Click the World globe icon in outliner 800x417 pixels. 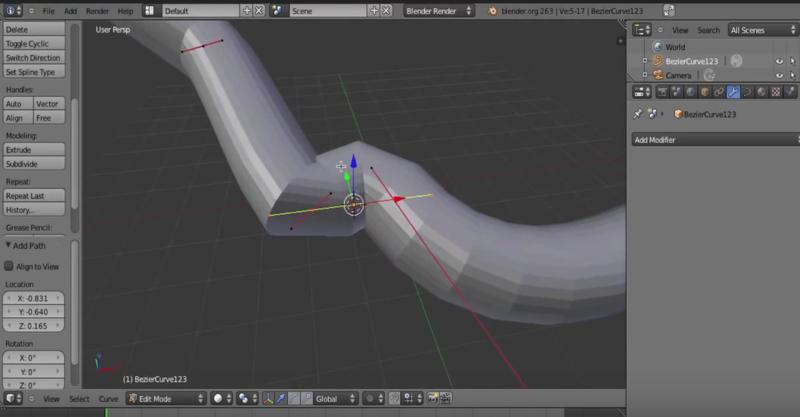(x=658, y=46)
